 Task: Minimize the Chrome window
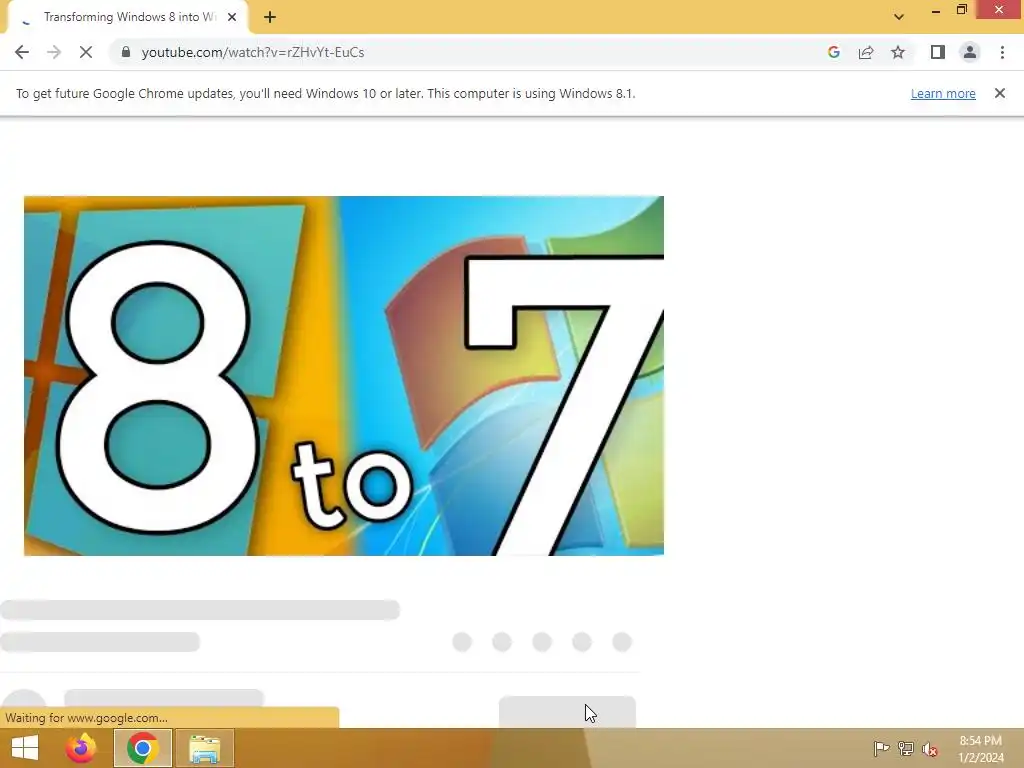[936, 10]
